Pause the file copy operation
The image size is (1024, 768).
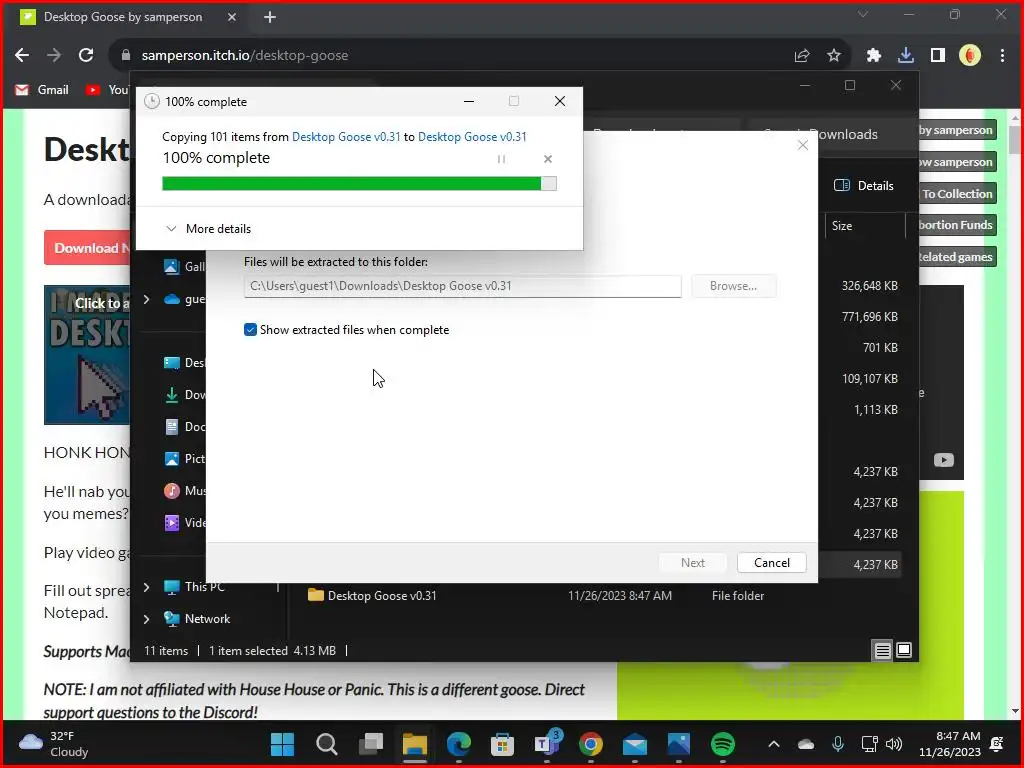[501, 159]
